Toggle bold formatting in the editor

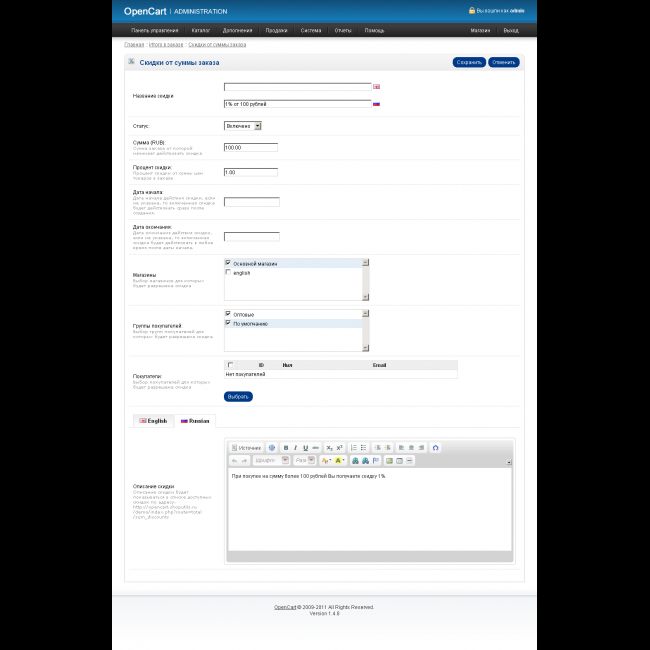[x=285, y=447]
